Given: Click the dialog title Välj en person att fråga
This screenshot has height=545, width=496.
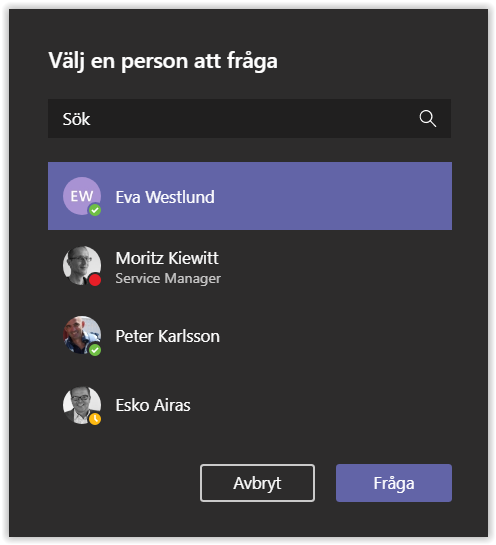Looking at the screenshot, I should (x=163, y=61).
